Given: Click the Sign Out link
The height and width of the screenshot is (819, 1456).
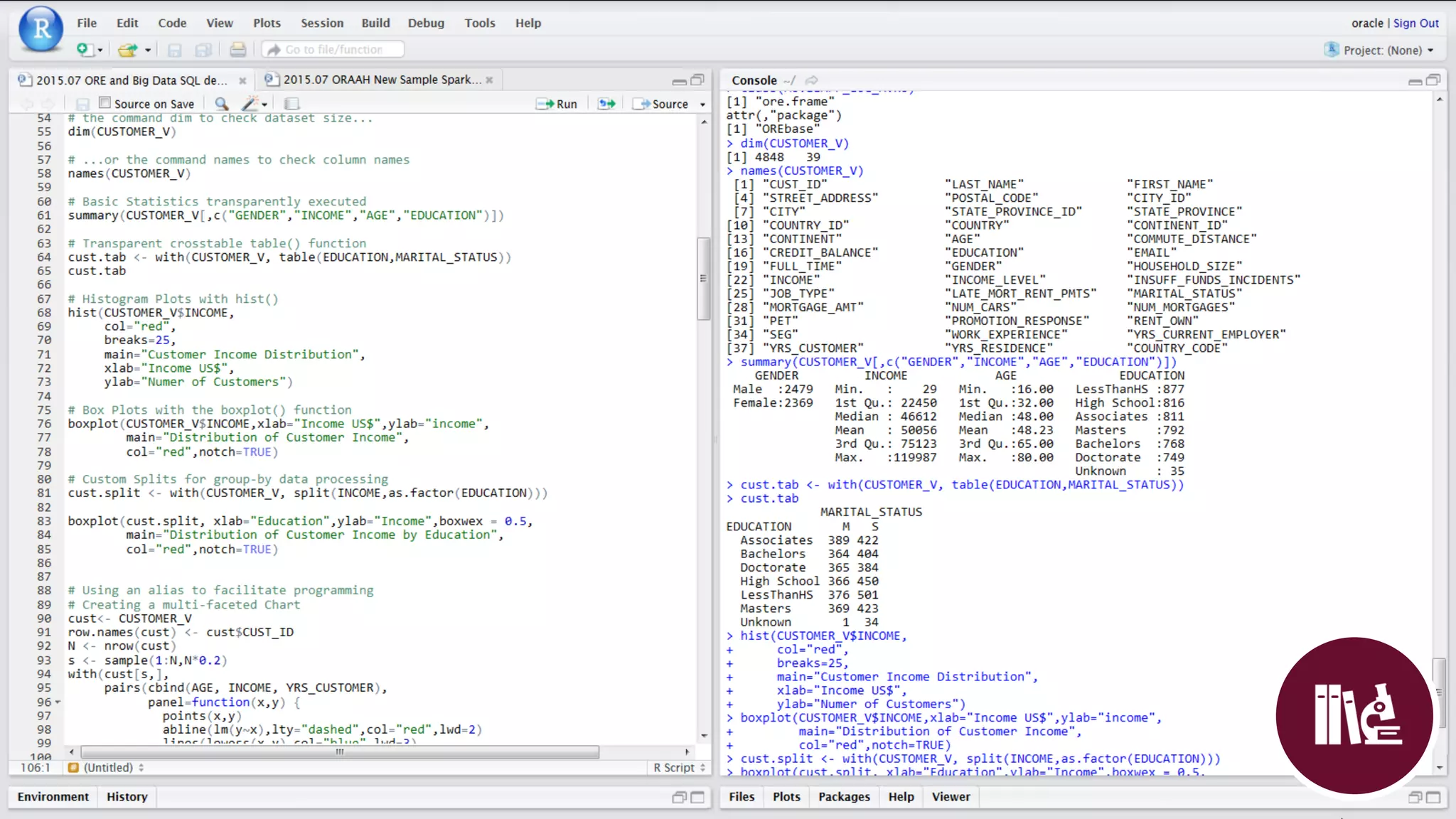Looking at the screenshot, I should coord(1415,23).
